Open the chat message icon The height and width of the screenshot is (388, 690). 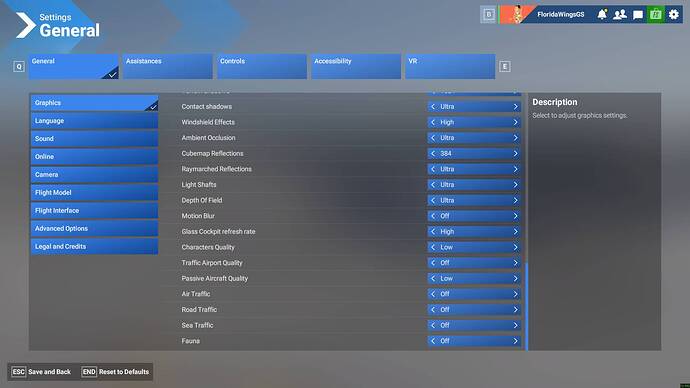[x=638, y=15]
